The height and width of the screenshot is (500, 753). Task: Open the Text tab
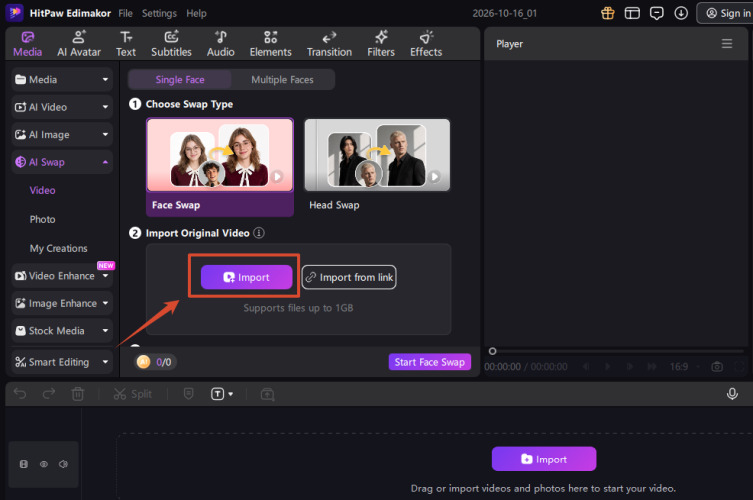pyautogui.click(x=126, y=44)
